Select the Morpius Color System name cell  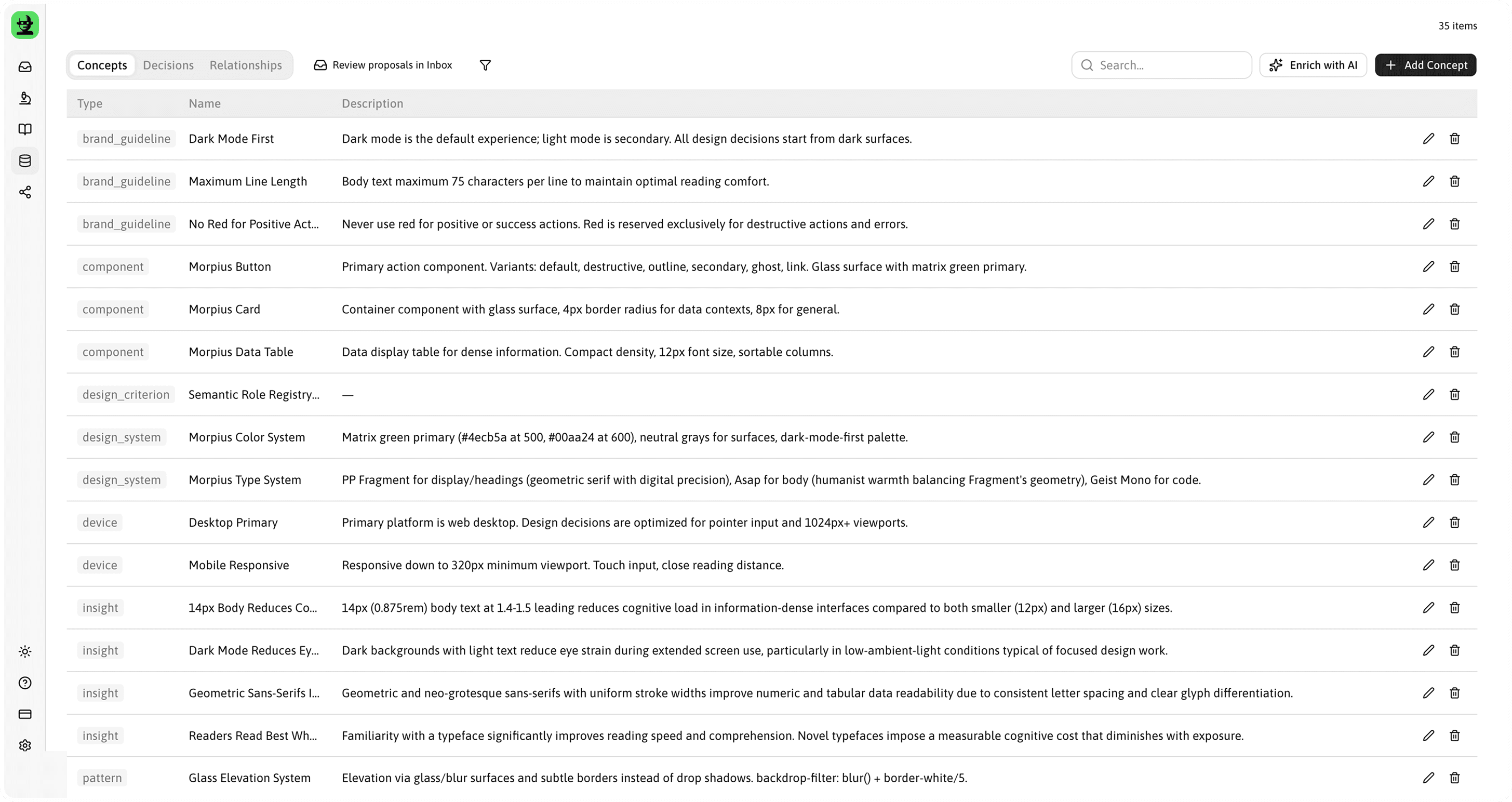(x=247, y=437)
